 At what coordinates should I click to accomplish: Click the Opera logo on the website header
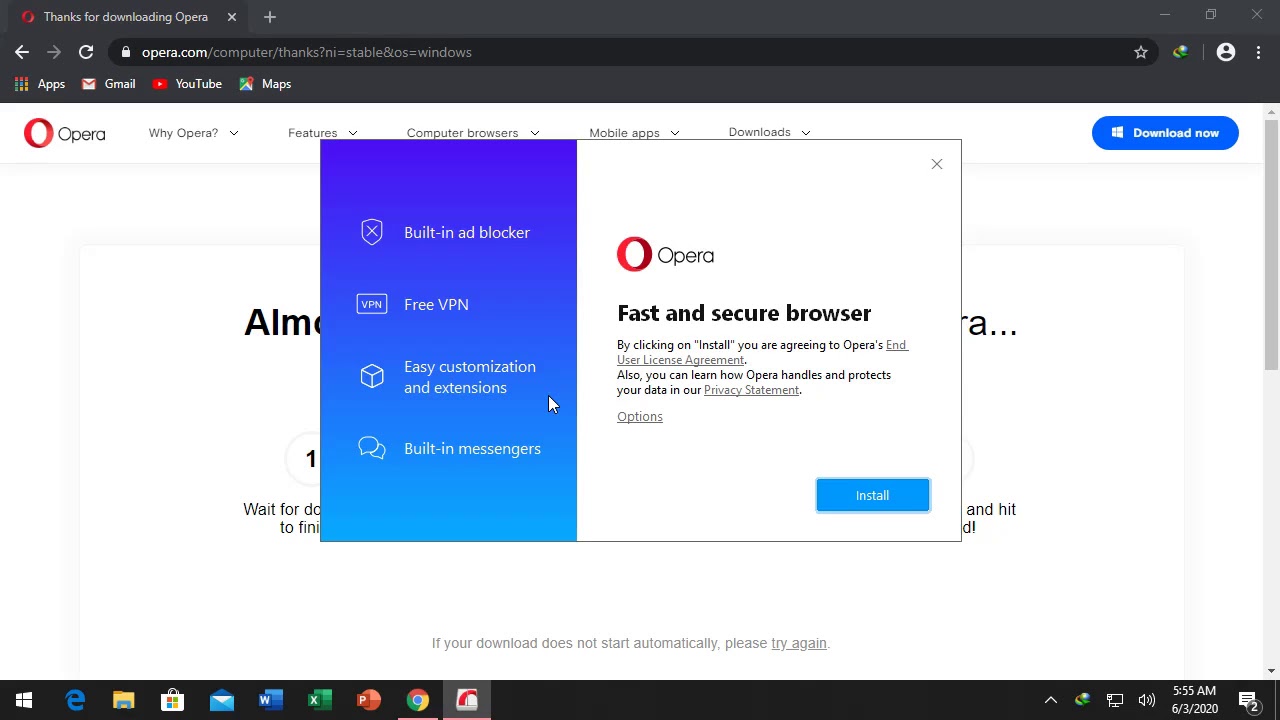(x=65, y=133)
